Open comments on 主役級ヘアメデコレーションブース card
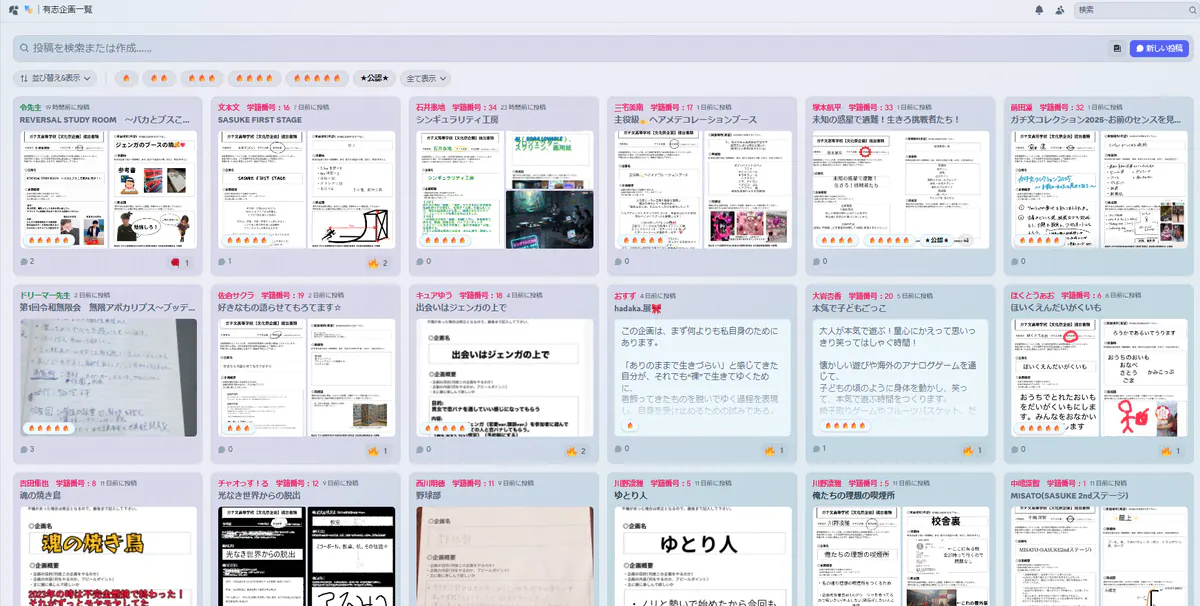 [622, 262]
